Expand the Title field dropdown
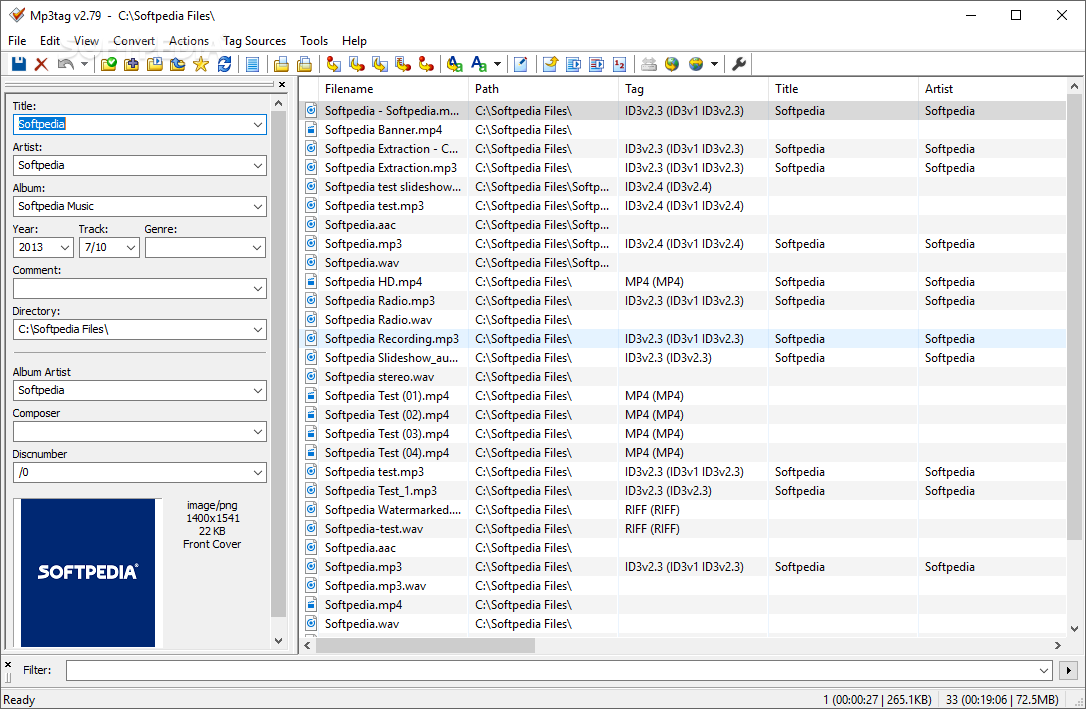Viewport: 1086px width, 709px height. tap(258, 125)
